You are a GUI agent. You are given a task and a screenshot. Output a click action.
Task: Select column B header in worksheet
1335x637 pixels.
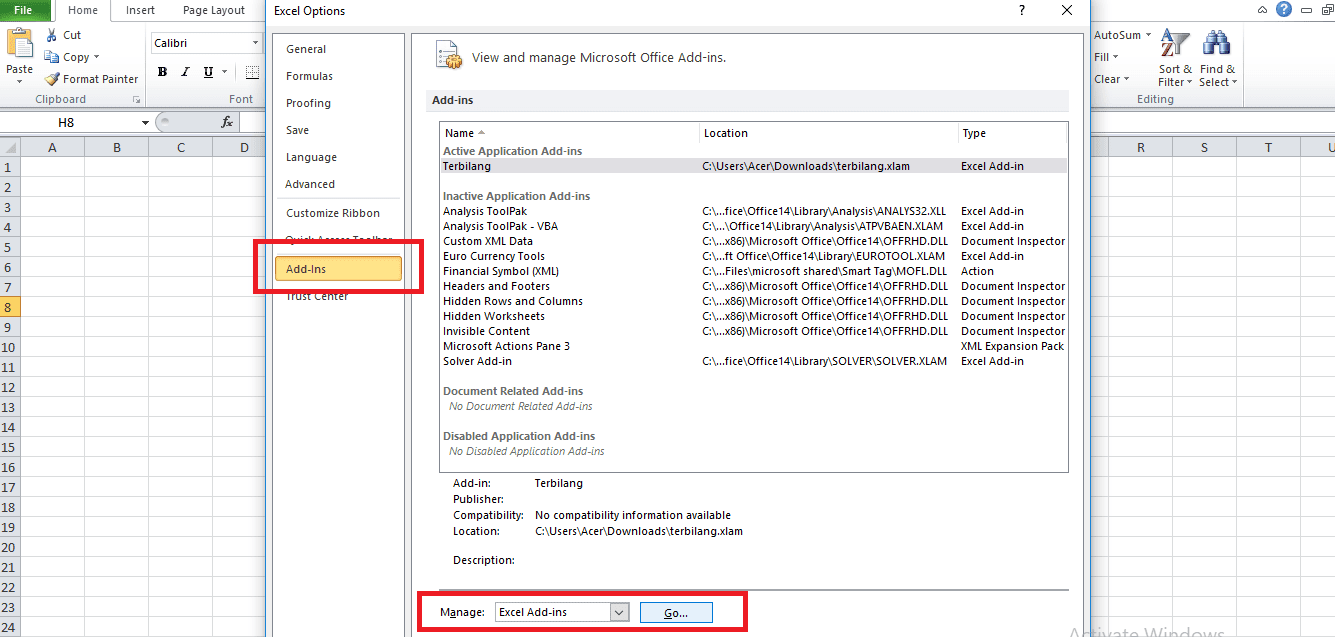pos(117,148)
